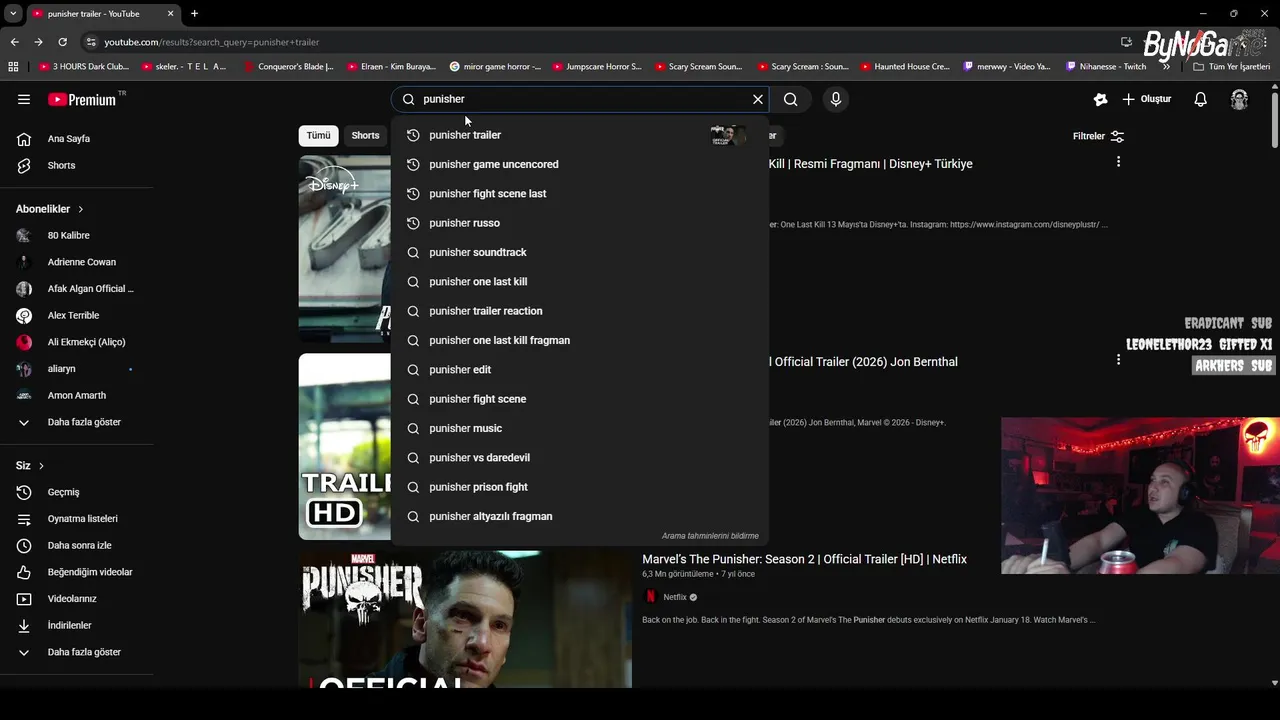Open Ana Sayfa in sidebar

(x=76, y=139)
